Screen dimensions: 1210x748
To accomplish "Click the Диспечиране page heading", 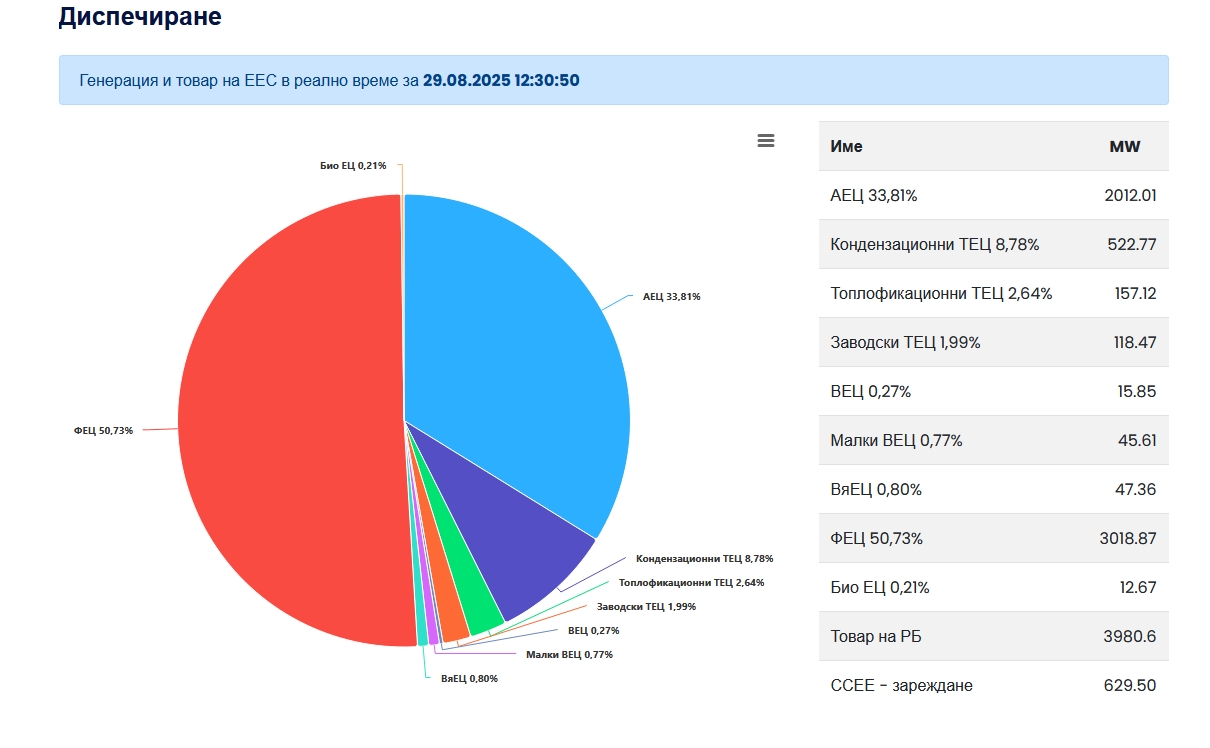I will pos(140,17).
